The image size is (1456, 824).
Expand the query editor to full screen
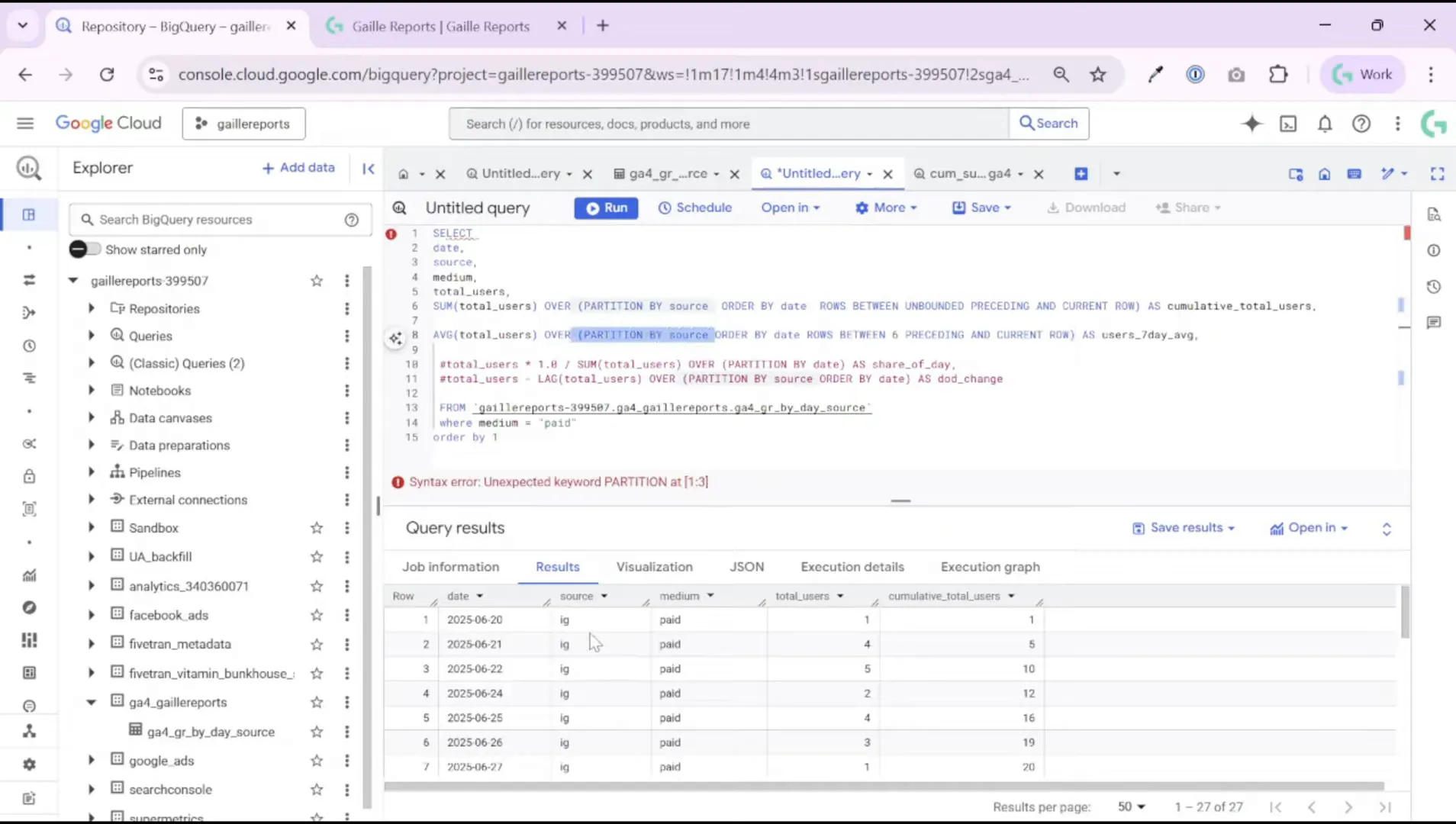pos(1438,173)
